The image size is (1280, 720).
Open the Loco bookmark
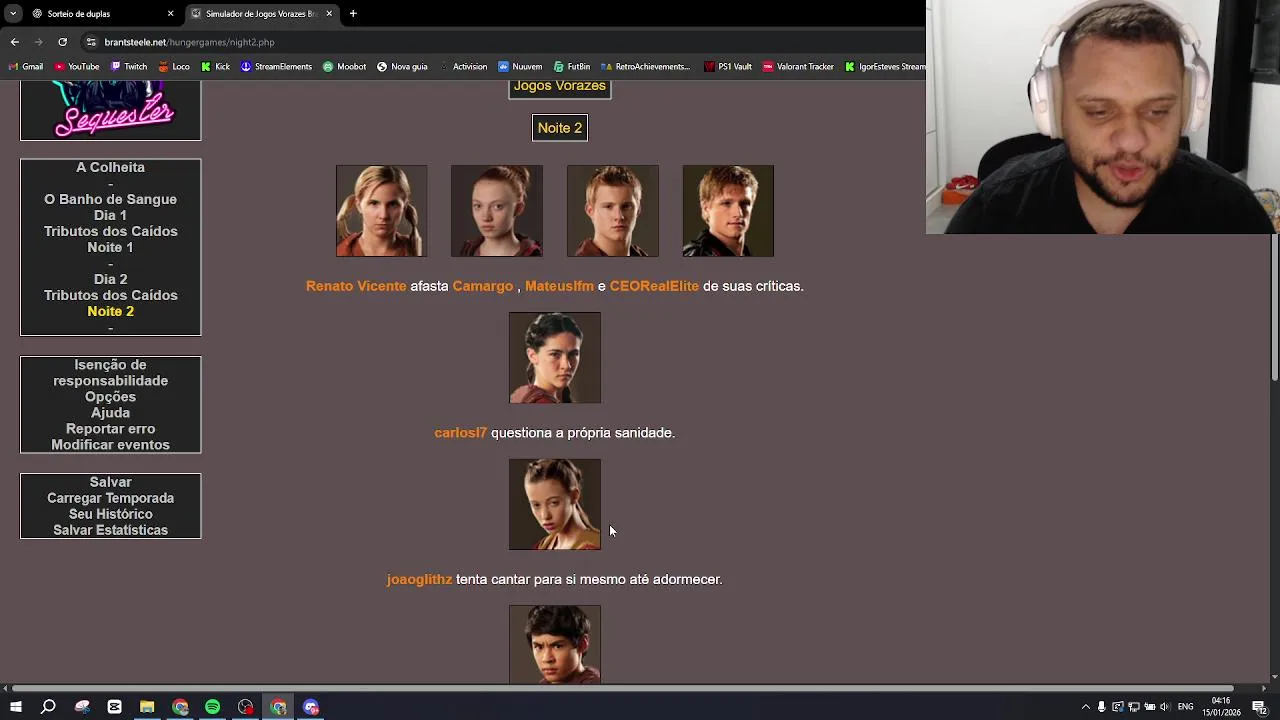click(x=174, y=67)
